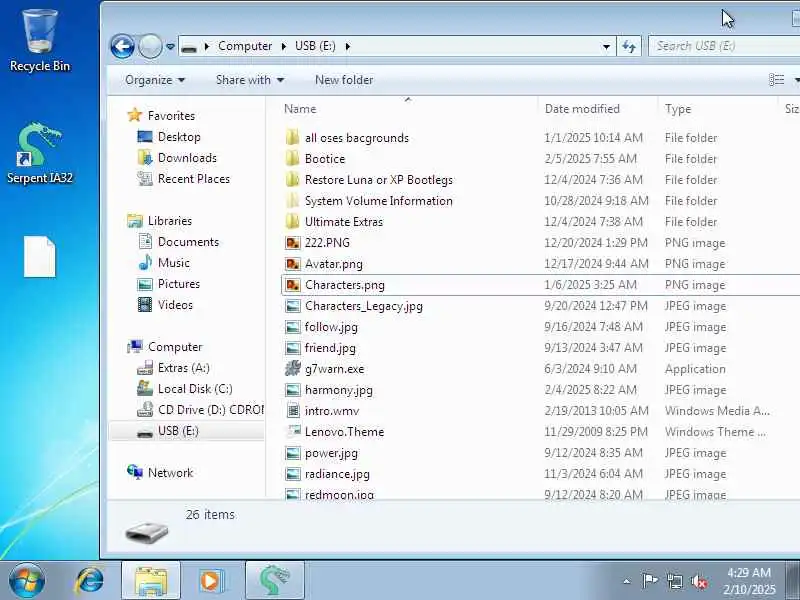800x600 pixels.
Task: Select System Volume Information folder icon
Action: point(293,201)
